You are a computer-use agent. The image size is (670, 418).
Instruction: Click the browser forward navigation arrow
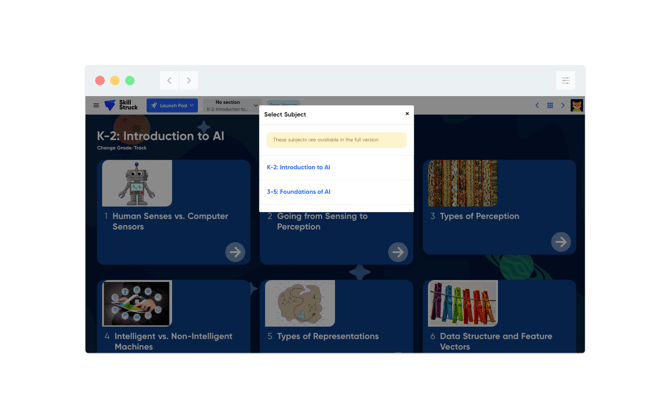click(x=189, y=81)
